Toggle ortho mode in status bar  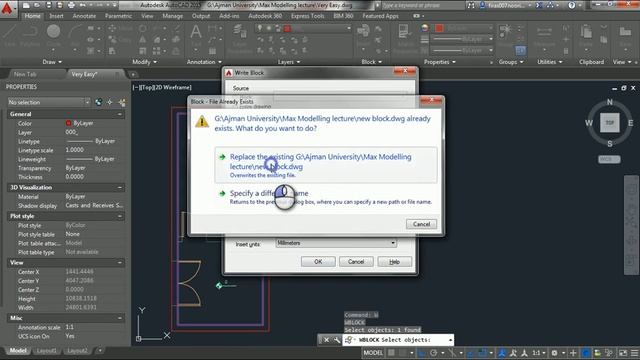422,353
